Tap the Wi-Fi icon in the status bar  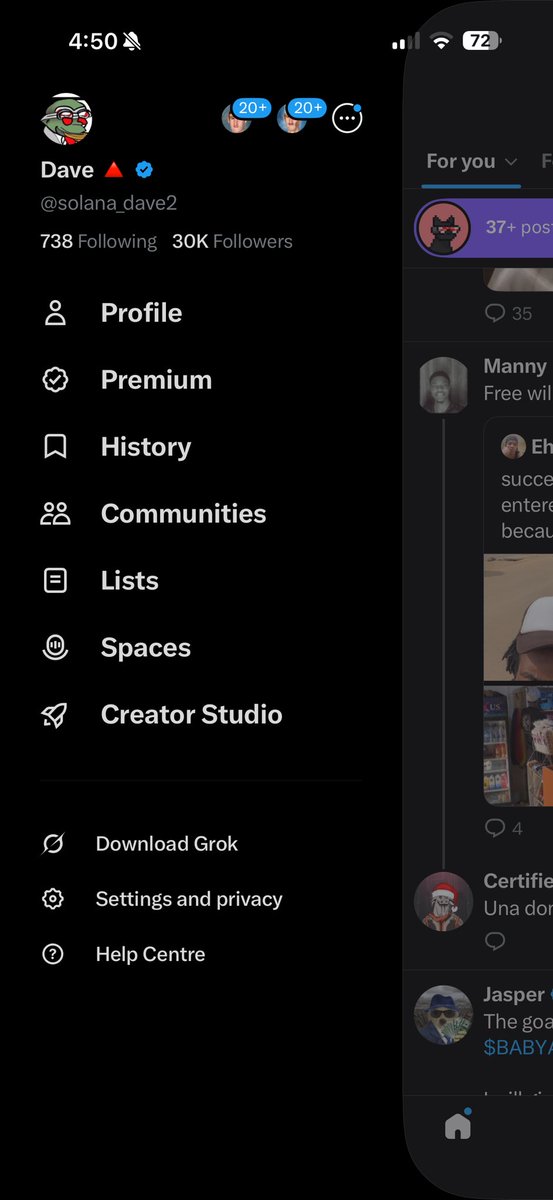(441, 41)
